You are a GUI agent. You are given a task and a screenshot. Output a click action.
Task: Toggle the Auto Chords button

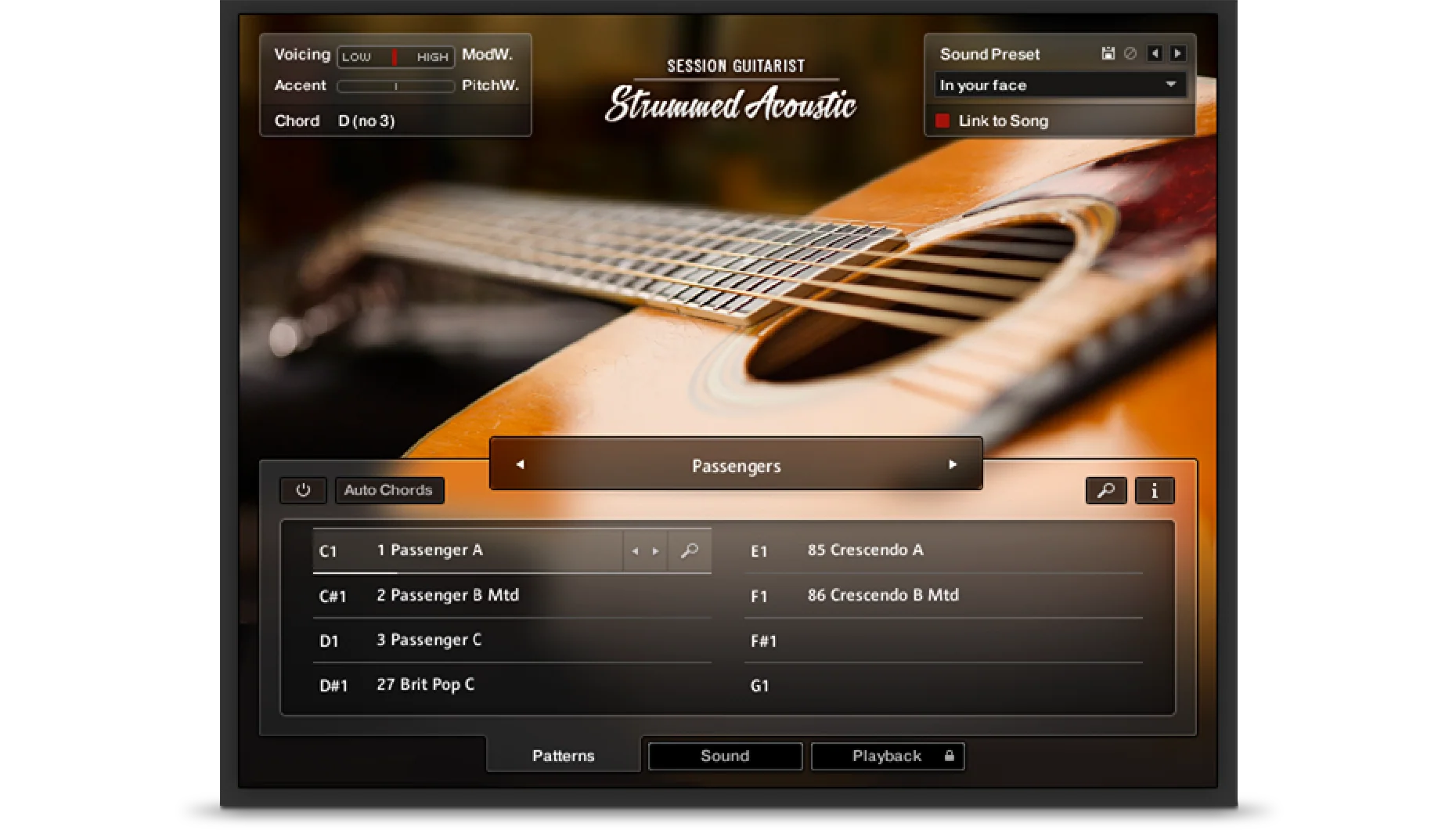click(x=389, y=490)
